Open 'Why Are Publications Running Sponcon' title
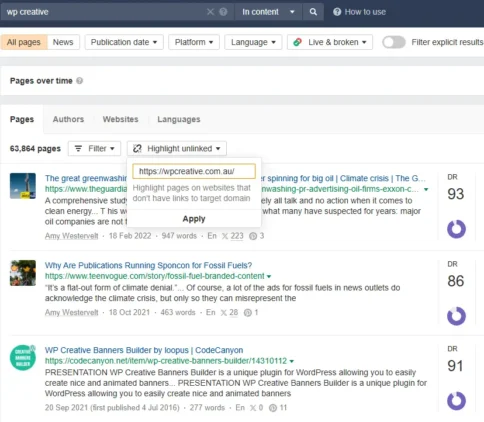The width and height of the screenshot is (484, 422). pyautogui.click(x=148, y=265)
